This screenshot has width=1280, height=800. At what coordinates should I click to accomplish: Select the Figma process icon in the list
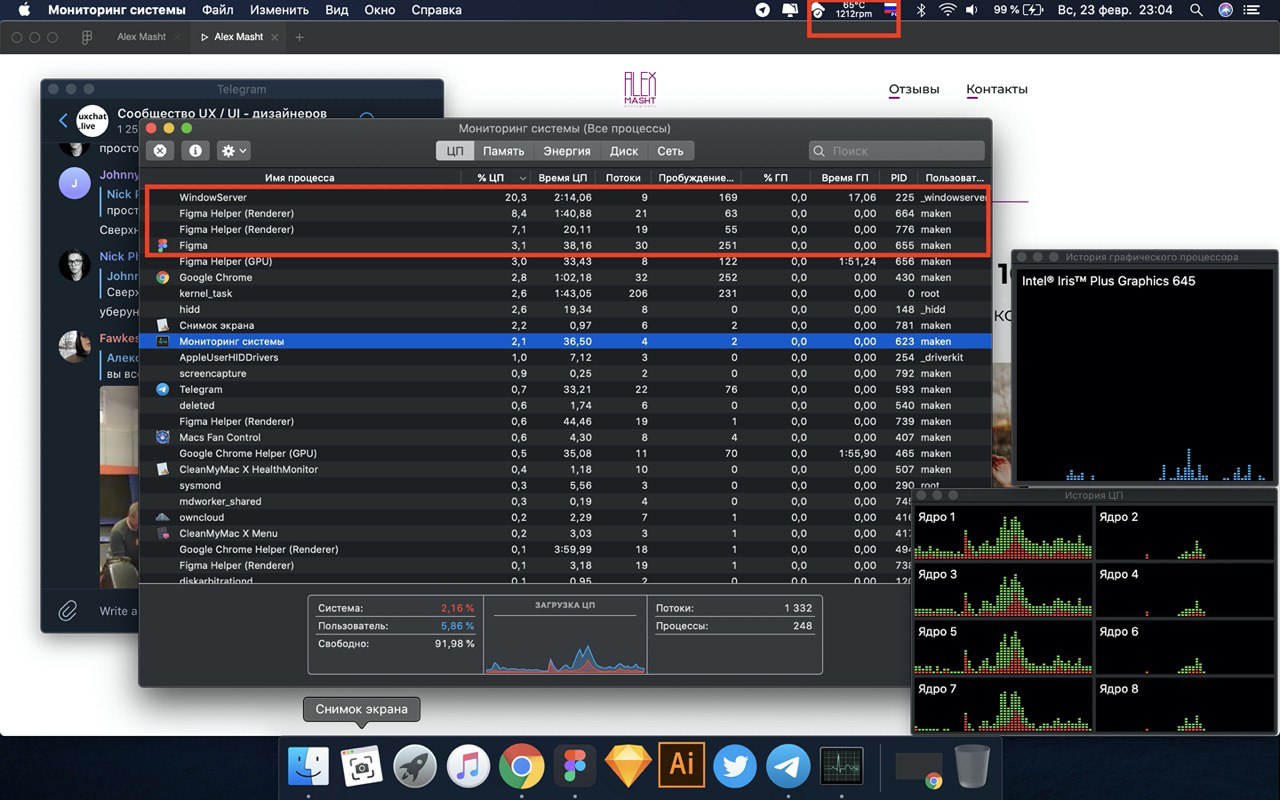[x=163, y=246]
